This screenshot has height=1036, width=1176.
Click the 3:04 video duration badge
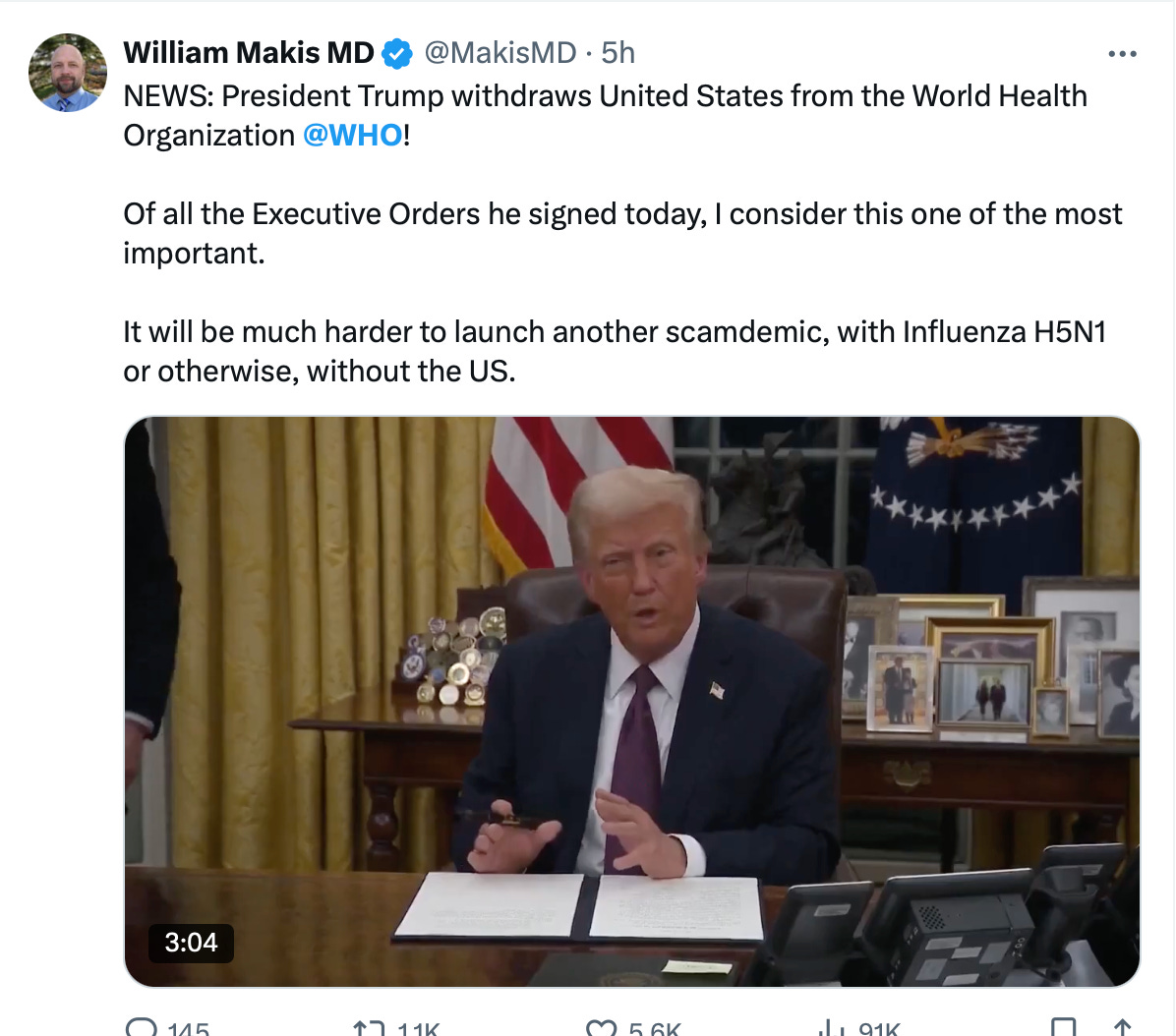coord(192,943)
